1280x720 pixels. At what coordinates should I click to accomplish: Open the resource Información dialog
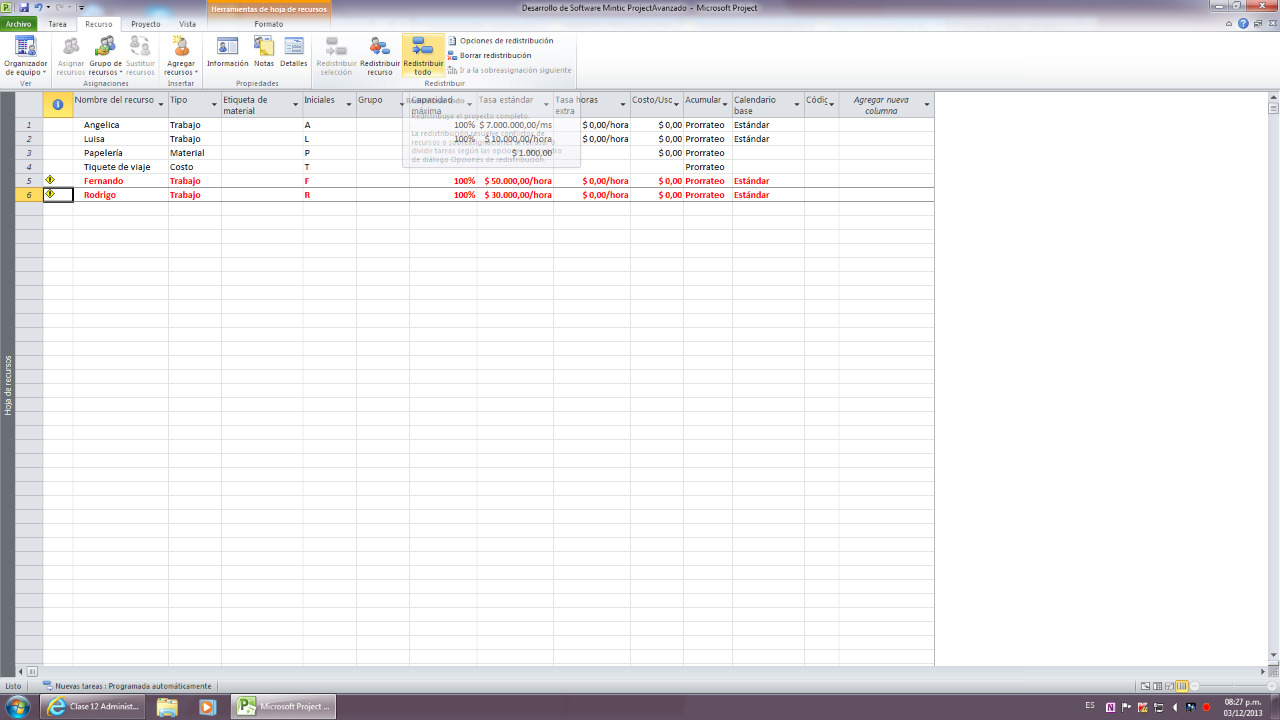click(228, 52)
